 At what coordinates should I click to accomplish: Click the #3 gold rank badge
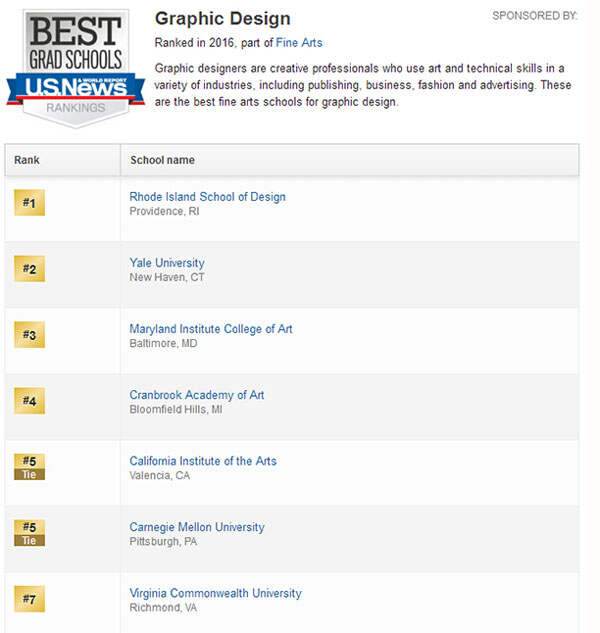[x=29, y=335]
